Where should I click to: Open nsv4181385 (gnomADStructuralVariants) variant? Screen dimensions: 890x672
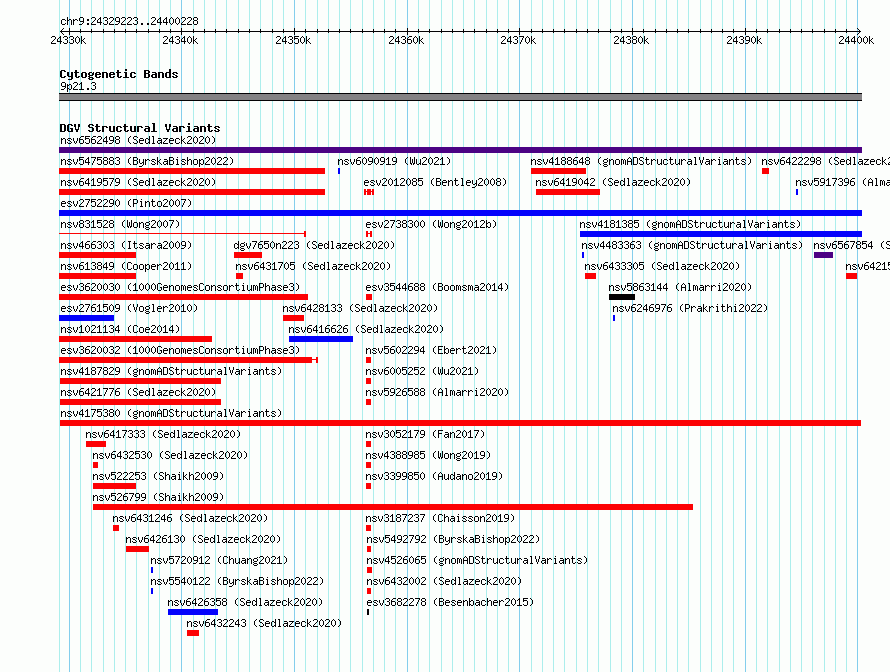pos(690,224)
